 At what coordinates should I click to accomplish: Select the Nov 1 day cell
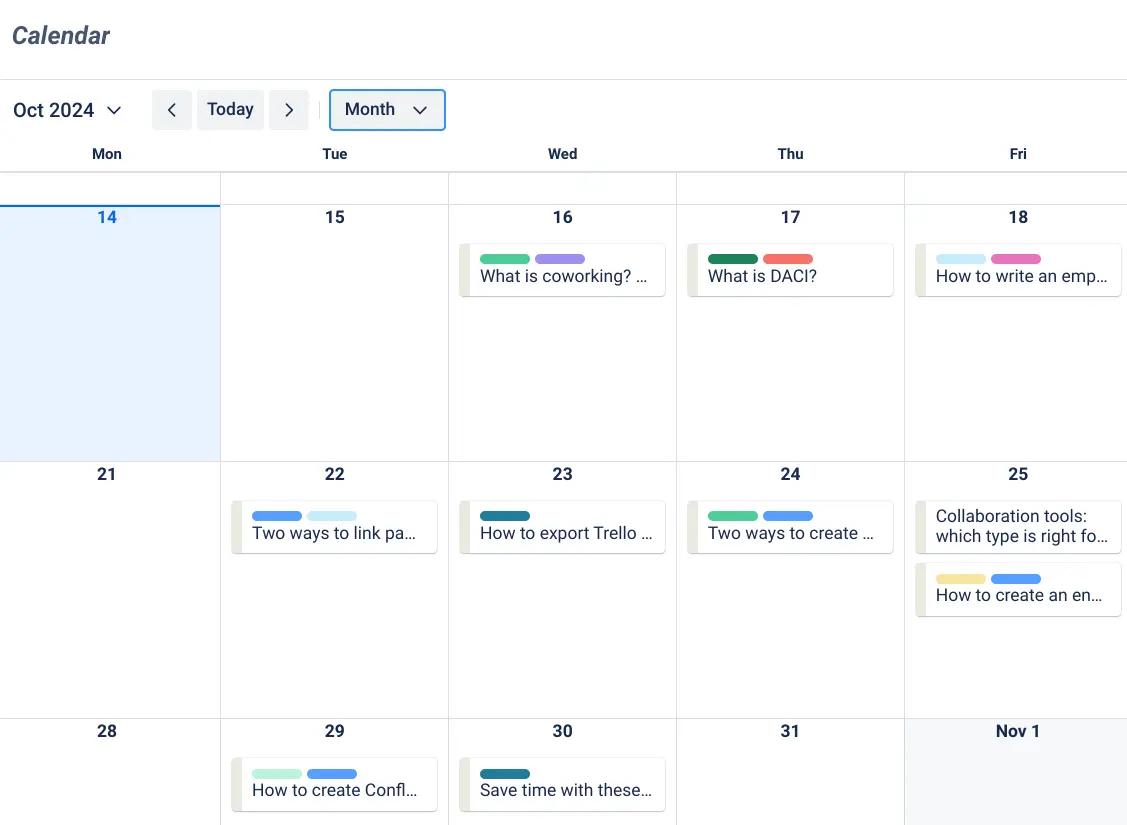click(x=1016, y=772)
